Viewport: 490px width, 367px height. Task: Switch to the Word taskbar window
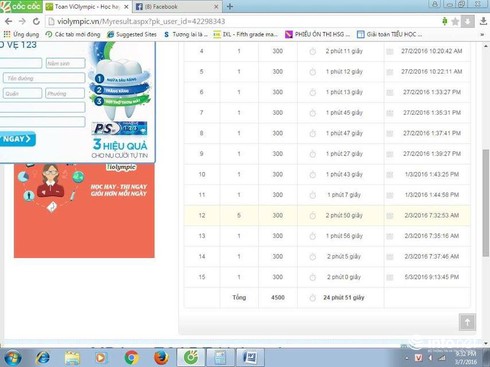pos(250,357)
